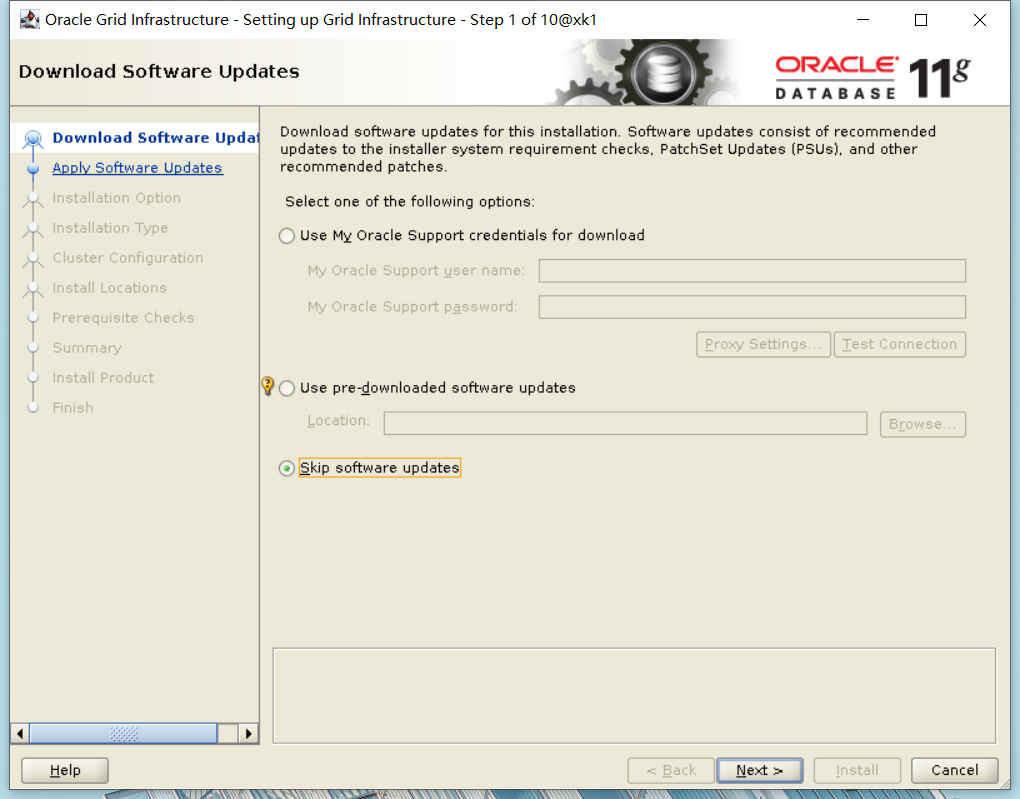
Task: Click Browse button for update location
Action: click(x=922, y=424)
